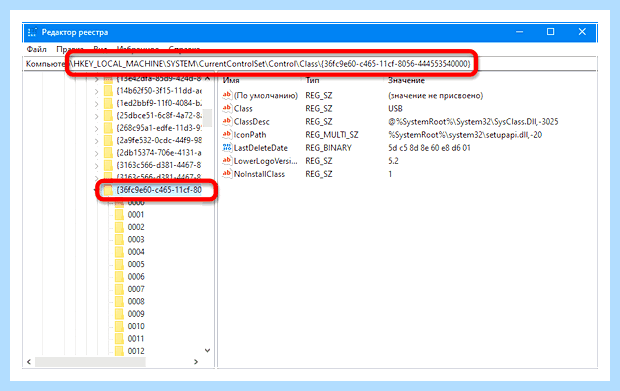Viewport: 620px width, 391px height.
Task: Click folder icon of subkey 0001
Action: tap(119, 215)
